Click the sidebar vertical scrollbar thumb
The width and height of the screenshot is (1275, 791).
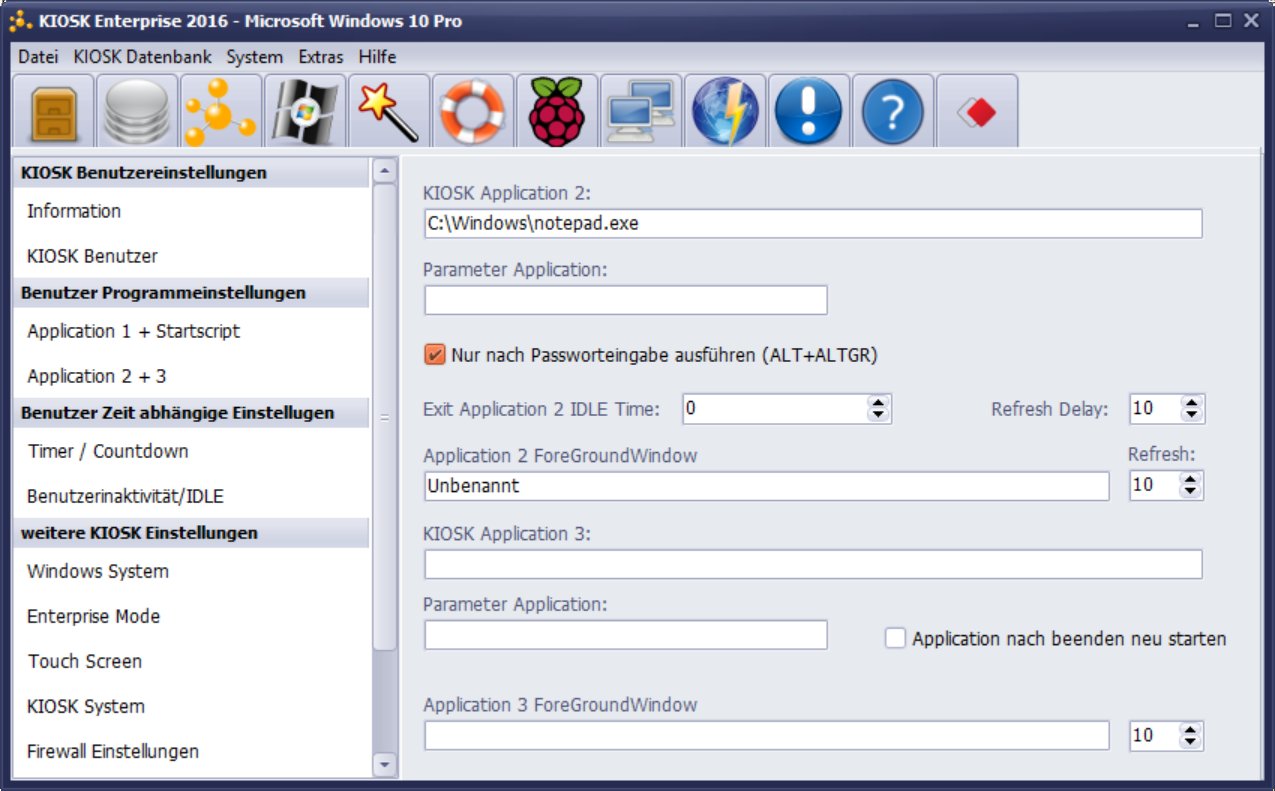[x=385, y=417]
